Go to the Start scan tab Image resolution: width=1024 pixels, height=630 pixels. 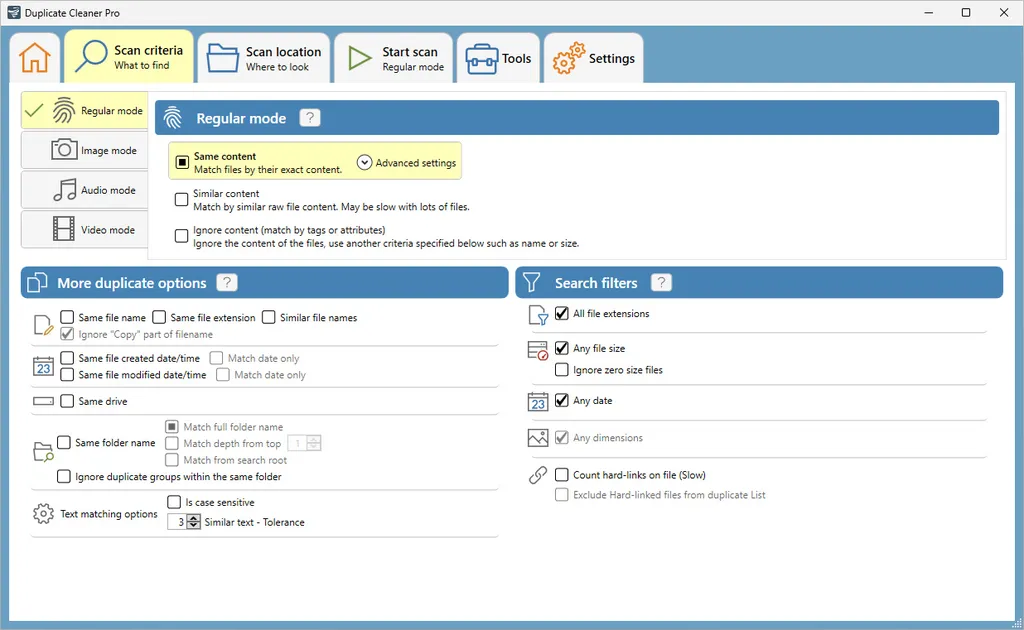click(394, 58)
